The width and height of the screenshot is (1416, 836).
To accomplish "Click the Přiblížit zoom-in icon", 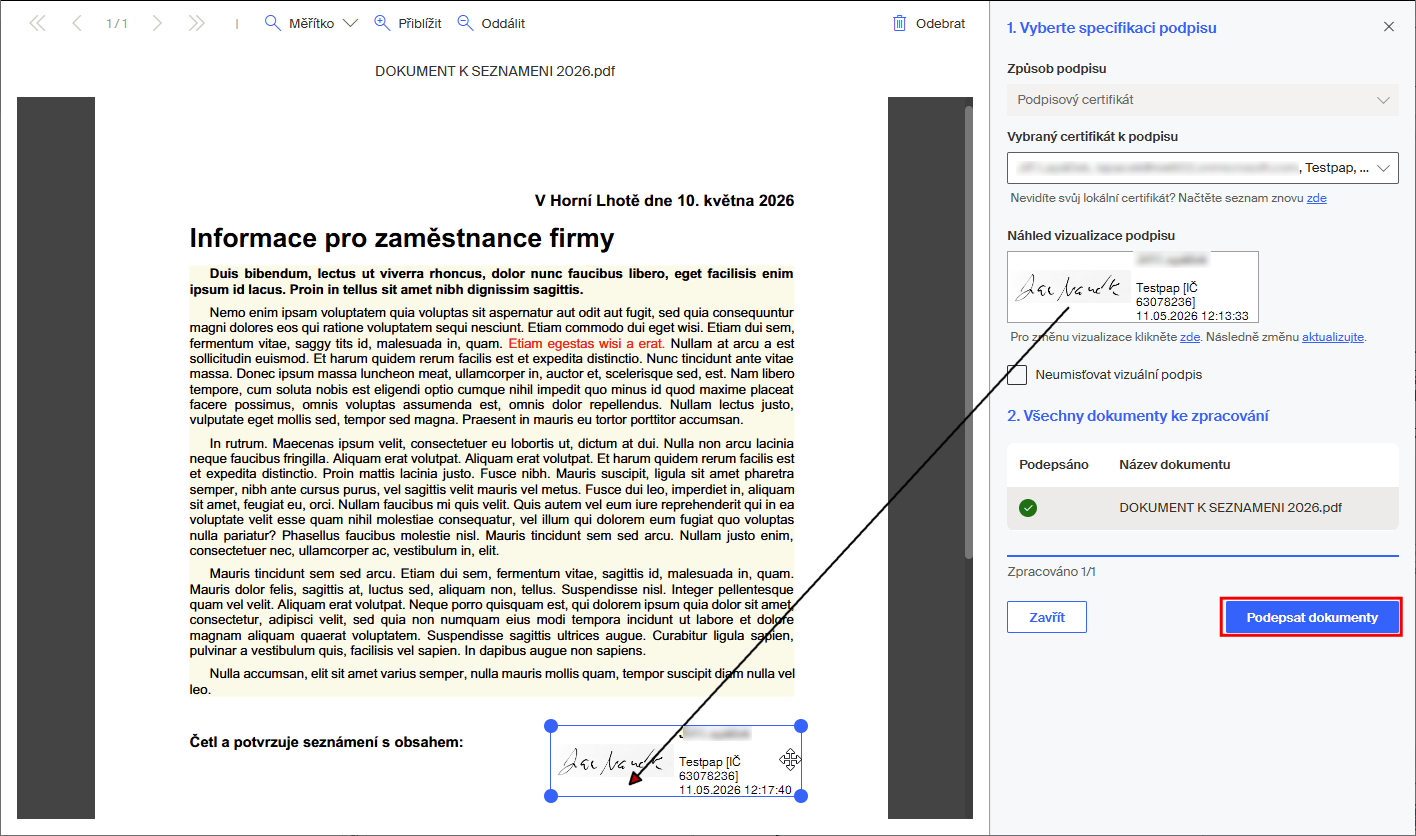I will 381,23.
